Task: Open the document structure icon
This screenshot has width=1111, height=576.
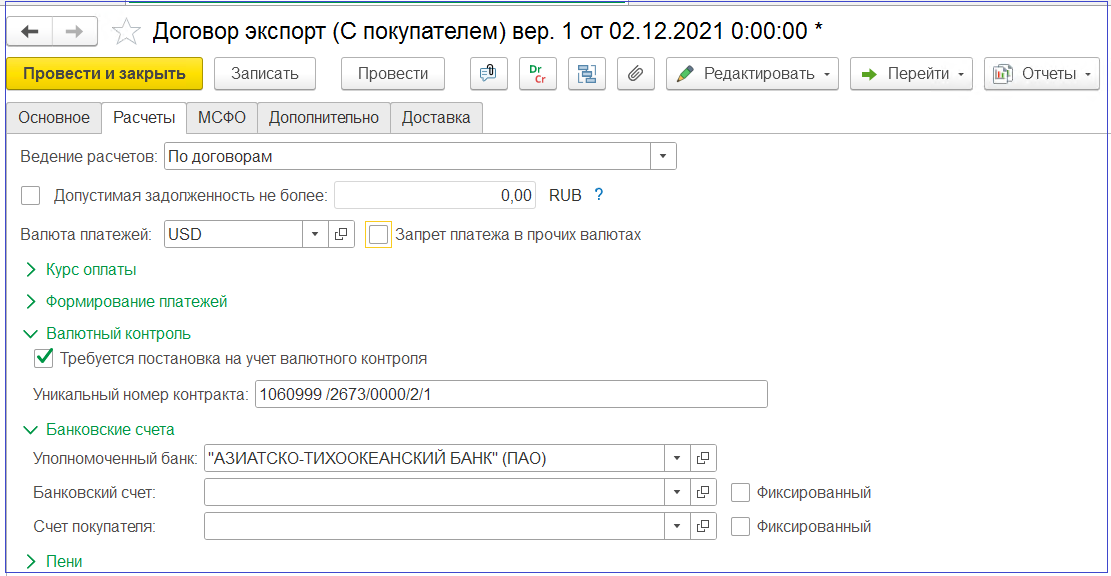Action: 586,74
